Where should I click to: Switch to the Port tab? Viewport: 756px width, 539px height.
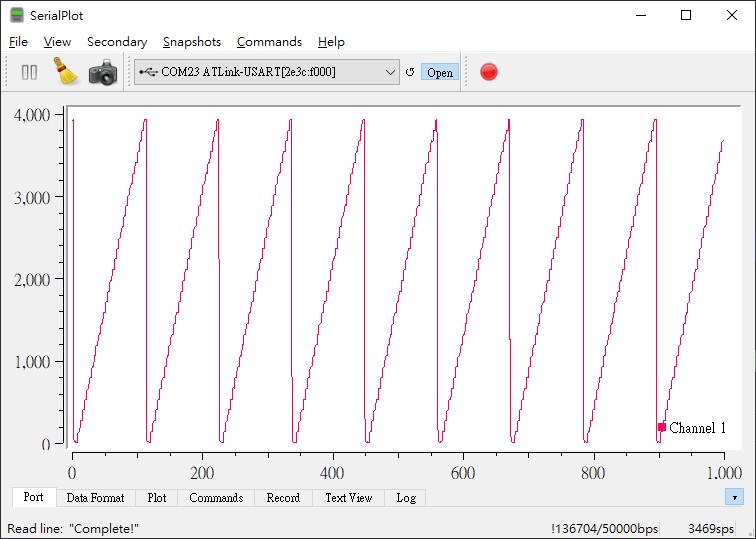(33, 497)
